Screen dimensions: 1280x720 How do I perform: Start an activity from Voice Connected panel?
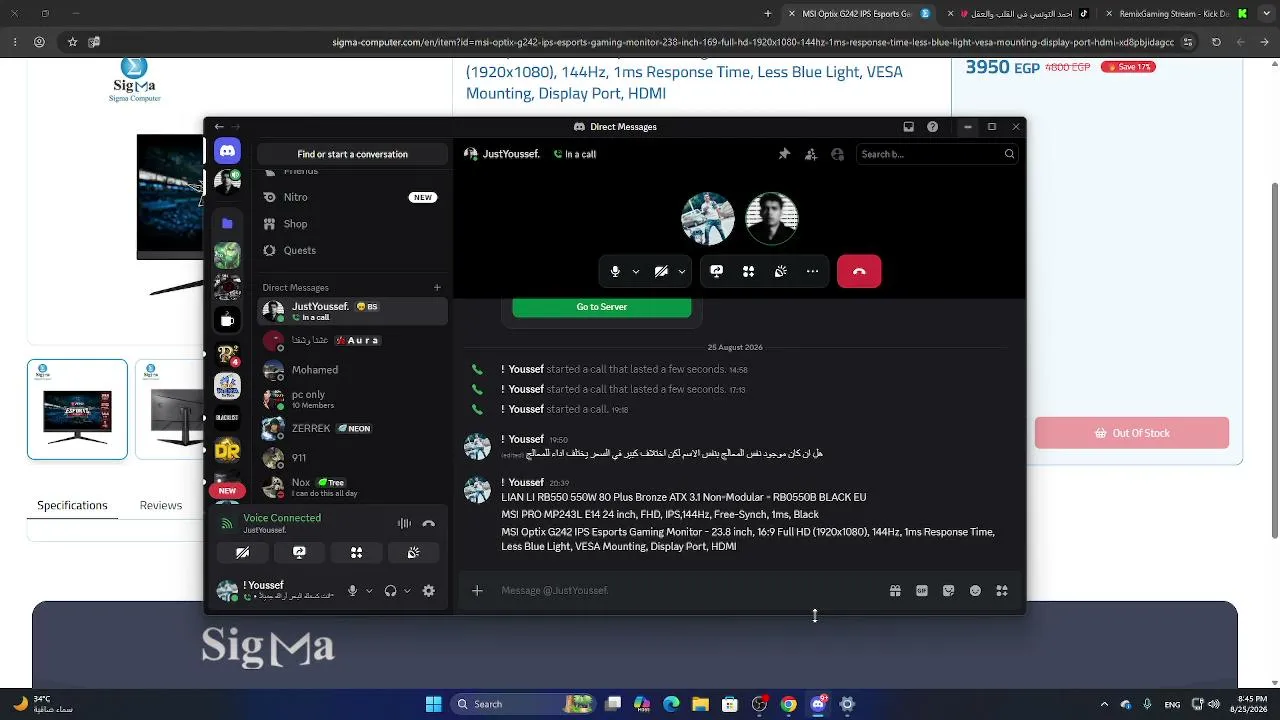pyautogui.click(x=356, y=552)
